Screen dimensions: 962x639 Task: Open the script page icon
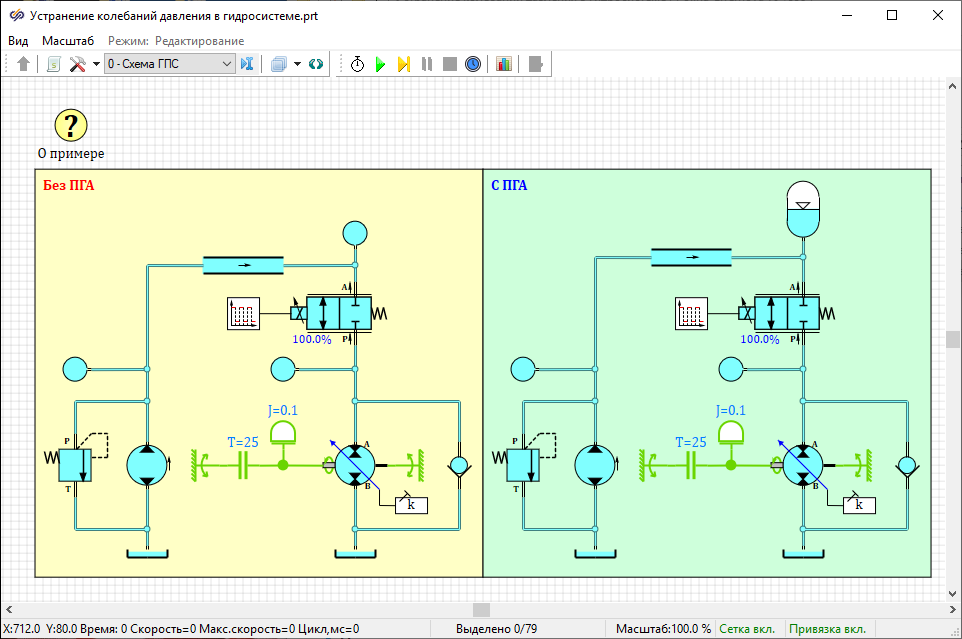tap(54, 64)
